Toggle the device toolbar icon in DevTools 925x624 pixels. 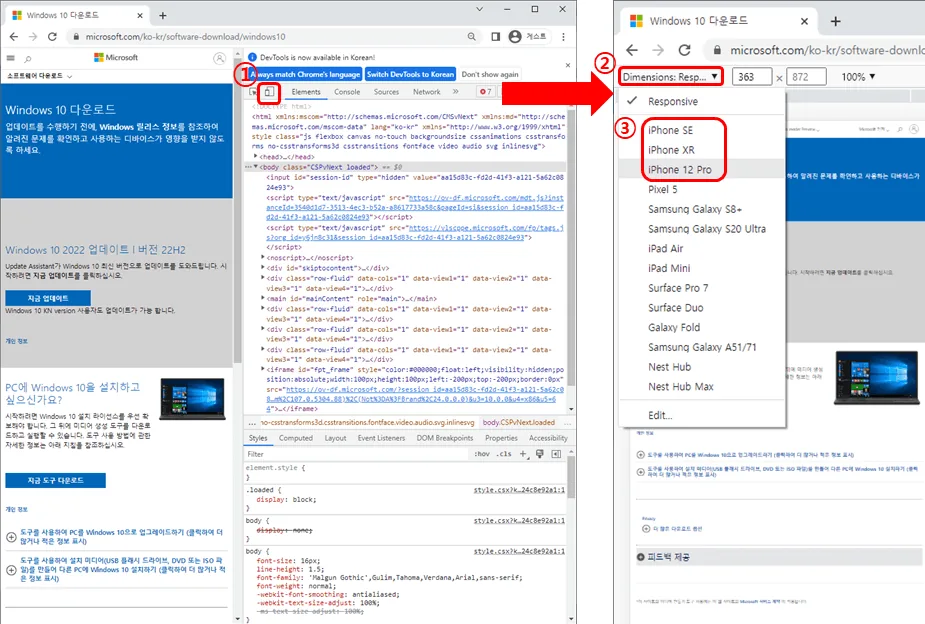pyautogui.click(x=269, y=91)
